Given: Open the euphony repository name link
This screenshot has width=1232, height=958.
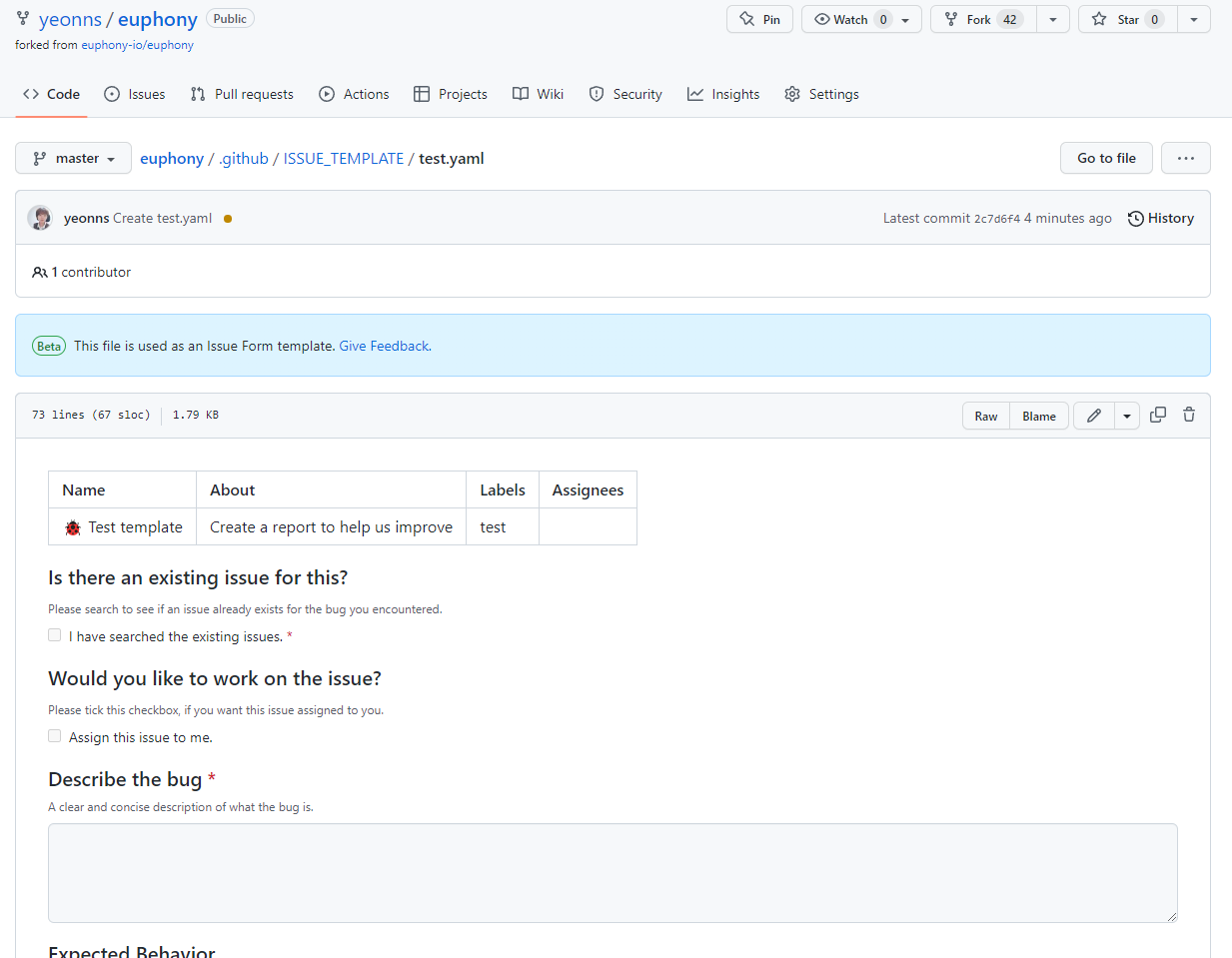Looking at the screenshot, I should tap(158, 20).
